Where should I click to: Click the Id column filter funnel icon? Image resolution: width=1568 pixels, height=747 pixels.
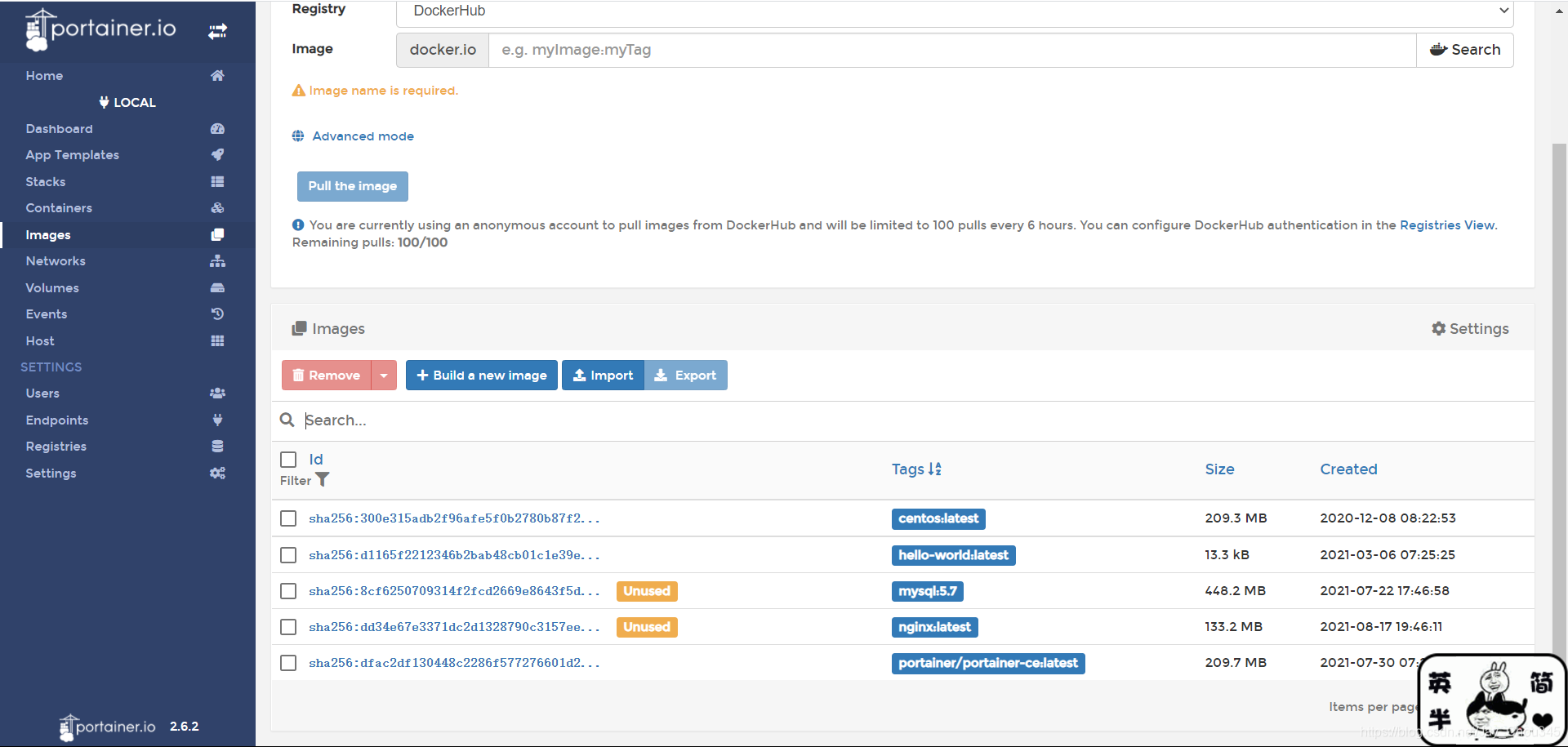point(323,480)
